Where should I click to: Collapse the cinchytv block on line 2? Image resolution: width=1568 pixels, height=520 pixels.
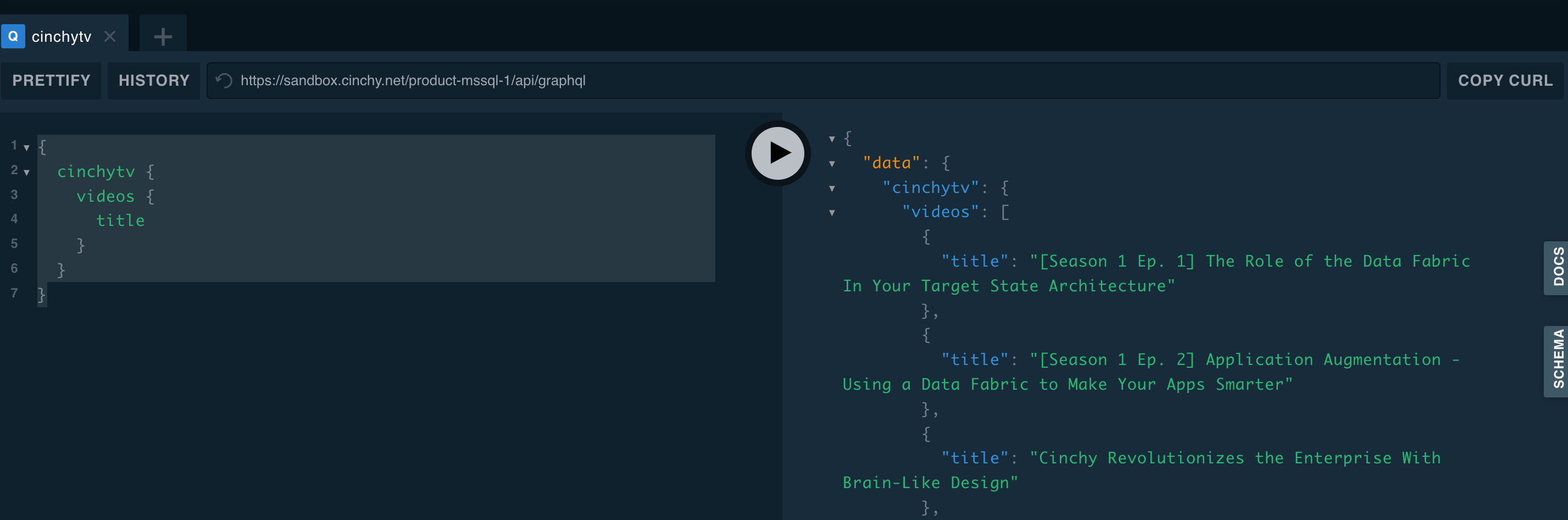click(x=26, y=172)
